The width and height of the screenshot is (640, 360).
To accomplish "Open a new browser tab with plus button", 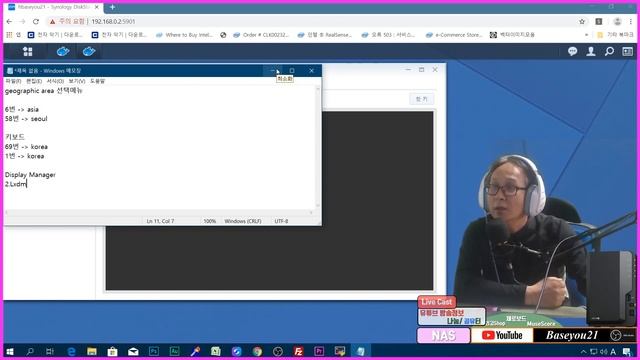I will 112,7.
